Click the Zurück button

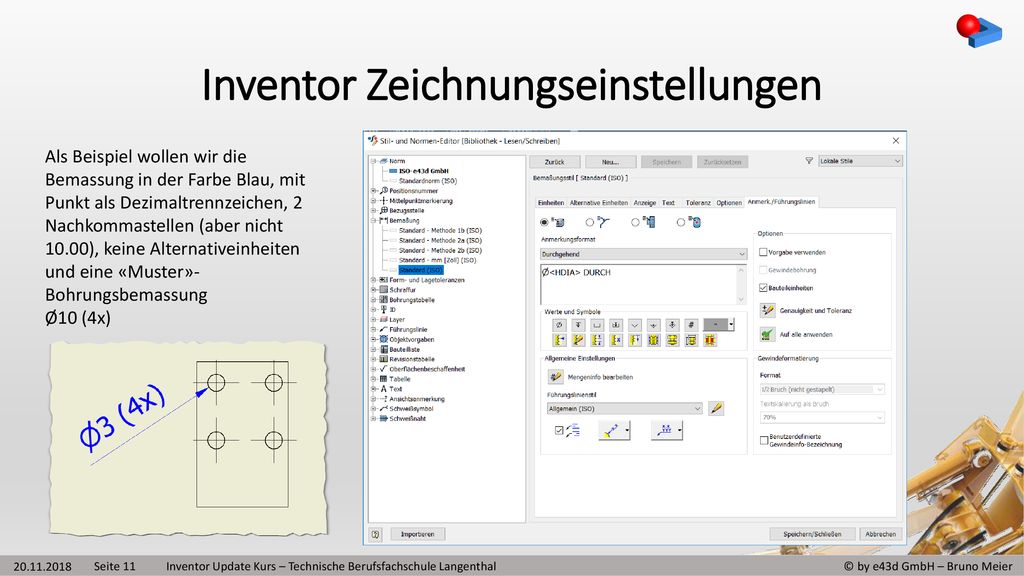[554, 162]
